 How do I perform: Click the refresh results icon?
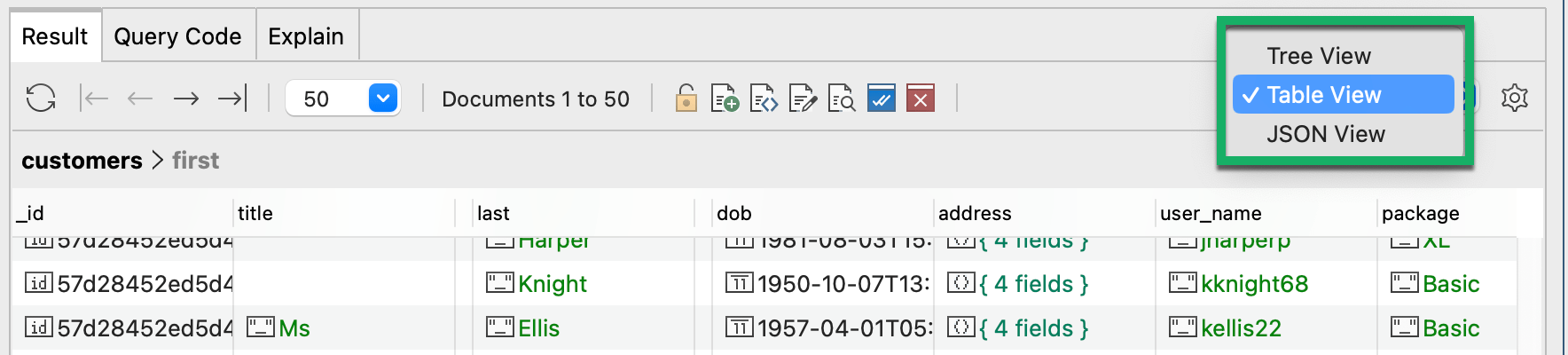[x=41, y=98]
